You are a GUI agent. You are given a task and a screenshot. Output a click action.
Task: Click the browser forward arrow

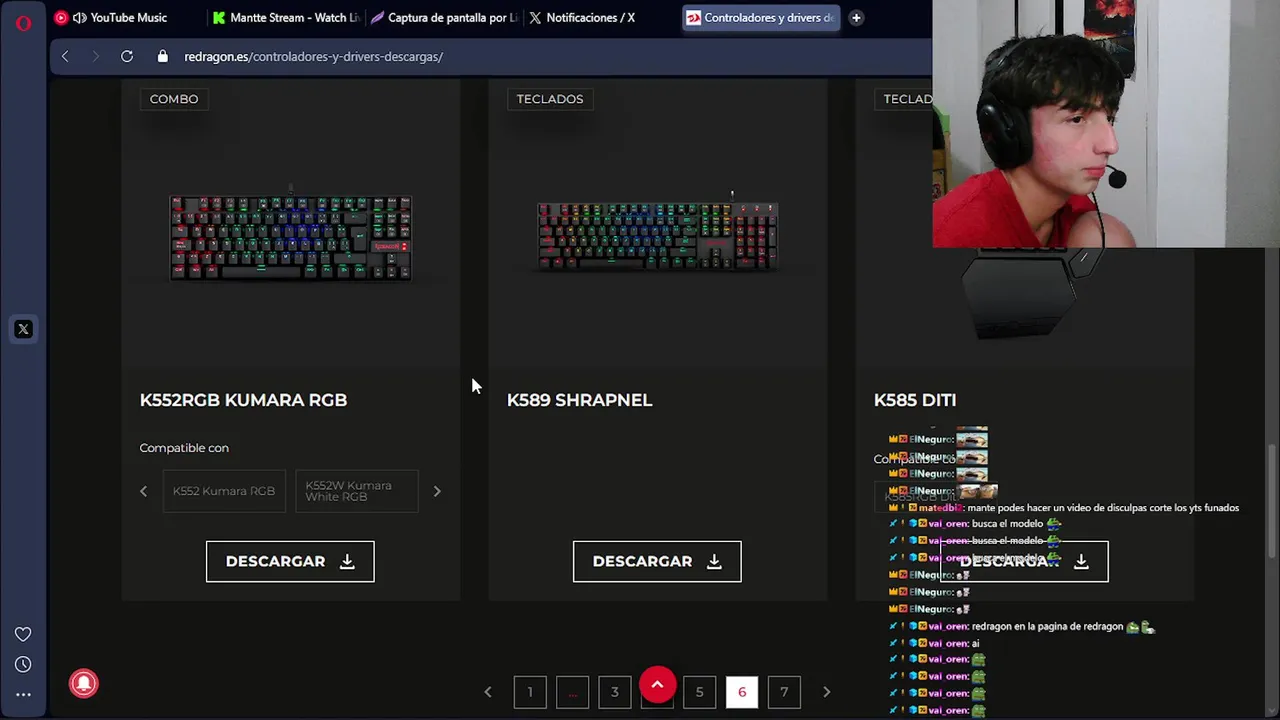click(96, 56)
